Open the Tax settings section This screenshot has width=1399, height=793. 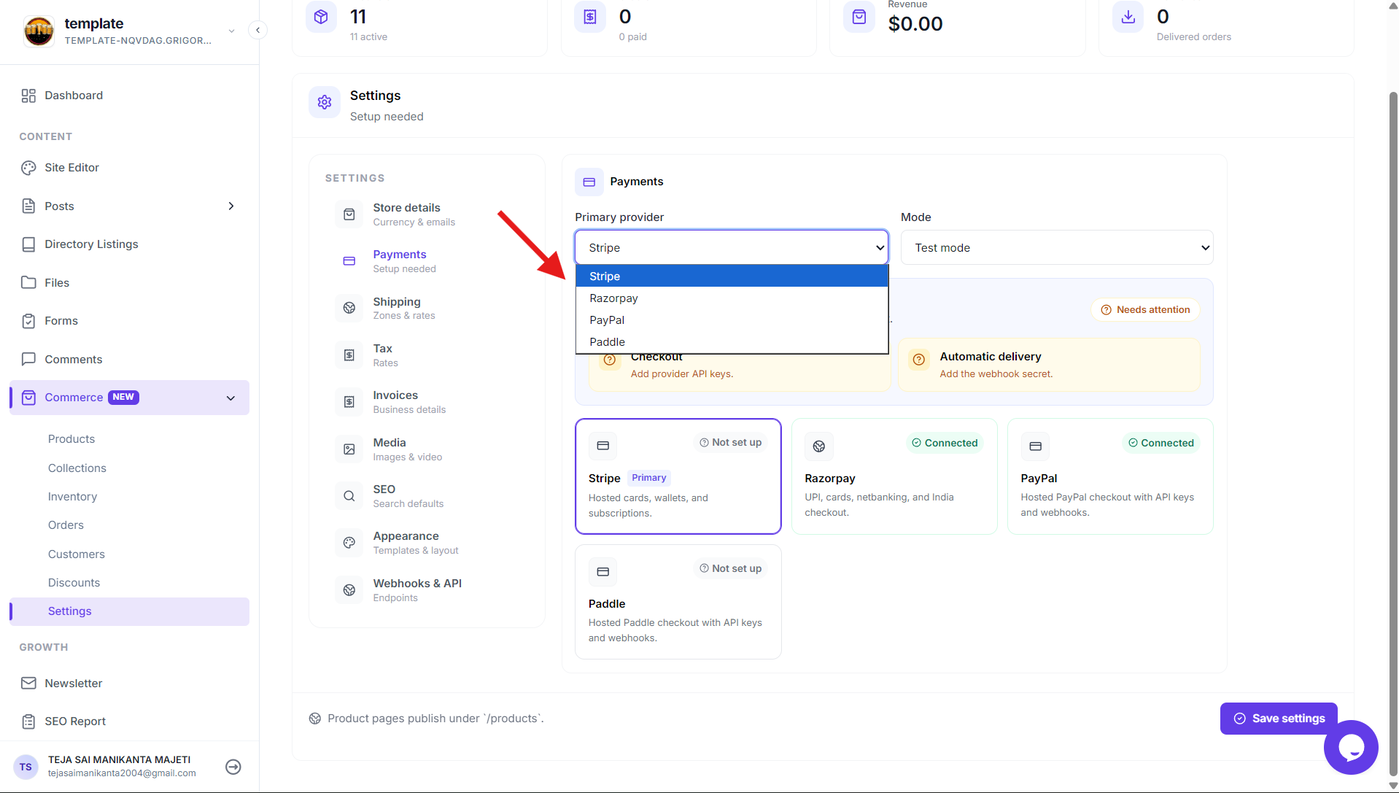427,355
